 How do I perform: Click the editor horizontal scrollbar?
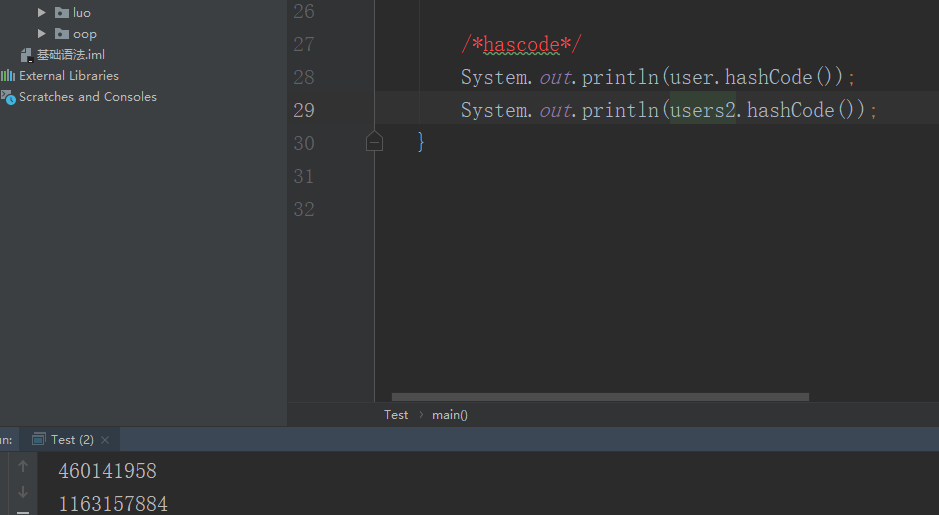click(x=600, y=397)
